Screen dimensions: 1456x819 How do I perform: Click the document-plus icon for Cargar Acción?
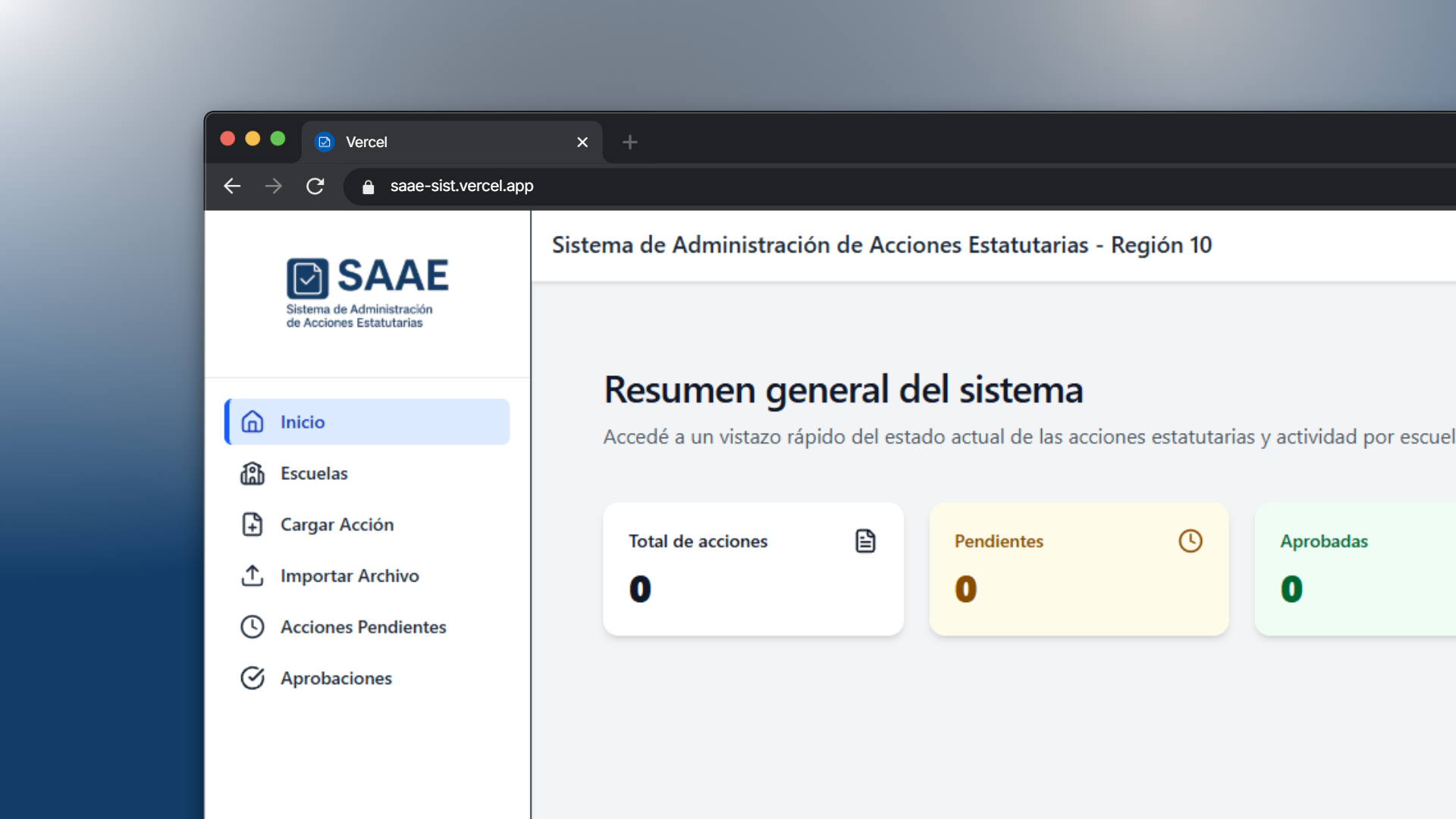pyautogui.click(x=253, y=524)
